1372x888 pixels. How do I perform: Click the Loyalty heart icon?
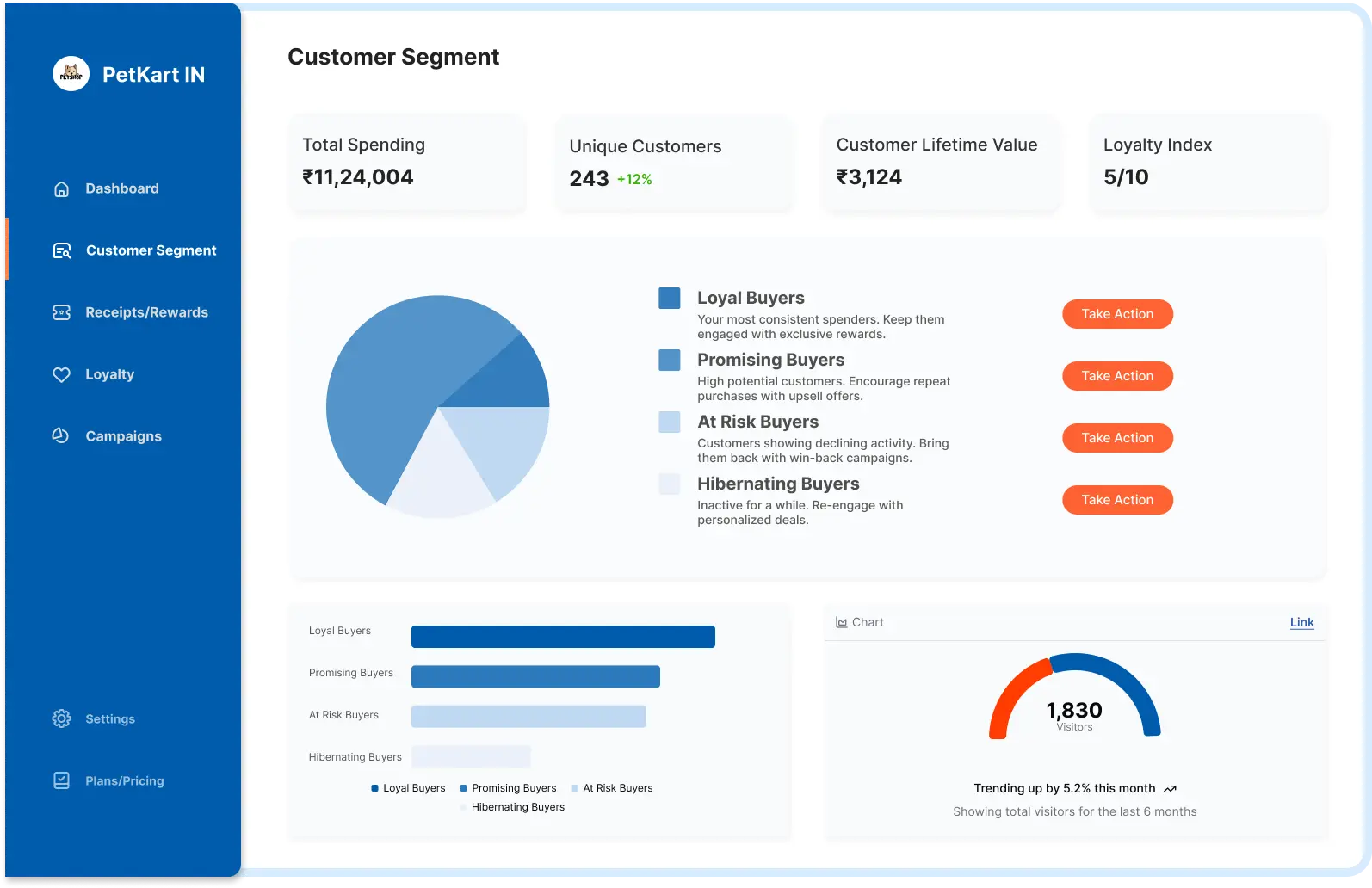(61, 375)
